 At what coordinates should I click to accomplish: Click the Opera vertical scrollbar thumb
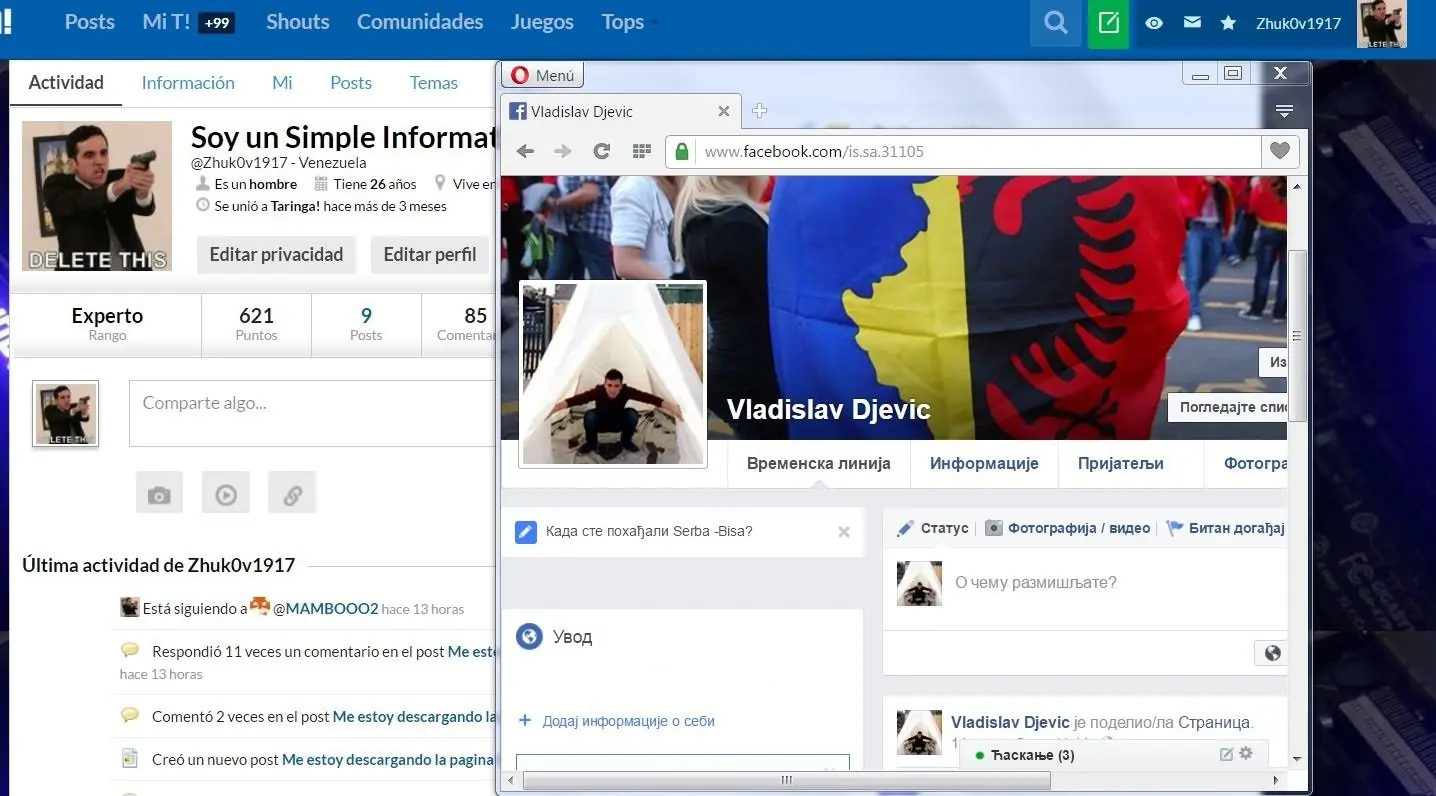(1297, 336)
